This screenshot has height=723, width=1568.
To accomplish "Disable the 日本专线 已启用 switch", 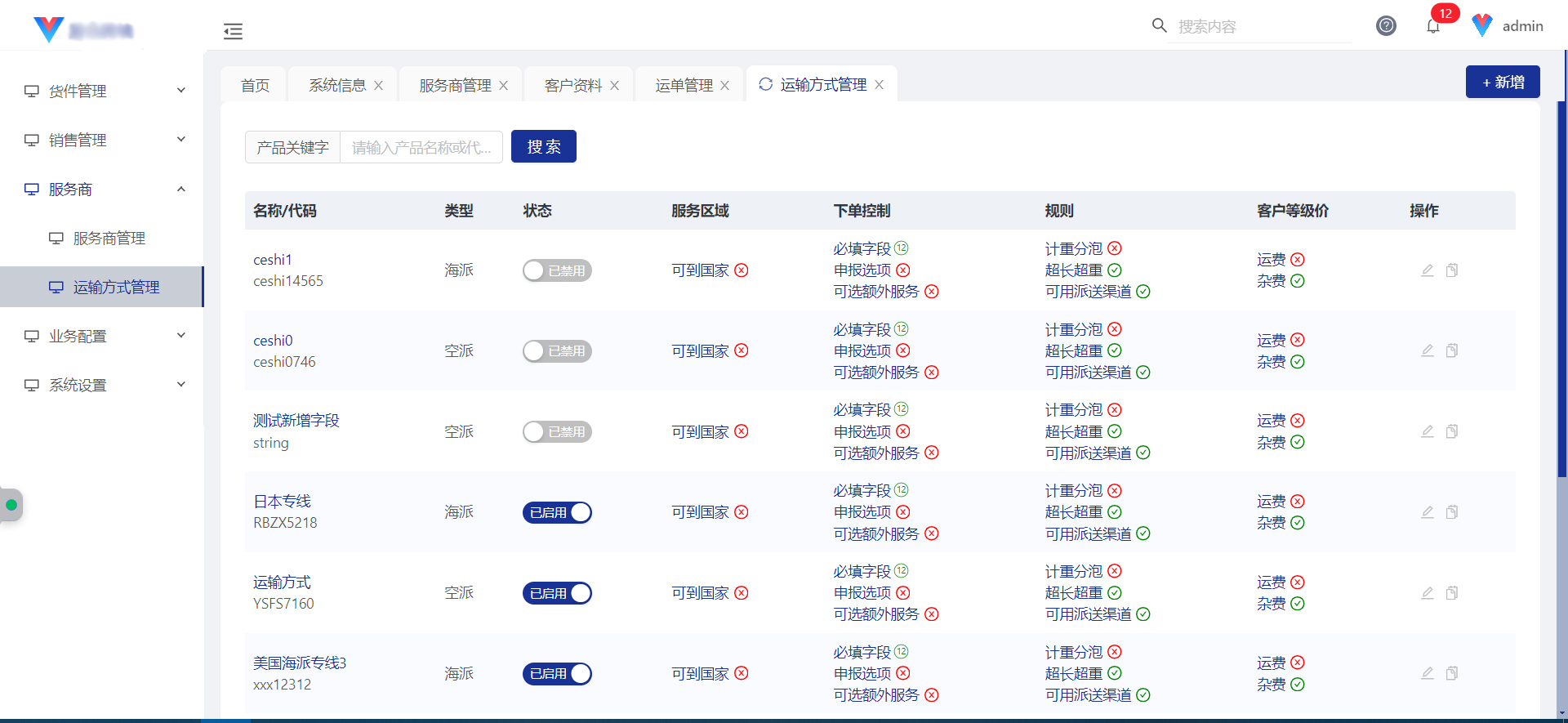I will pos(557,512).
